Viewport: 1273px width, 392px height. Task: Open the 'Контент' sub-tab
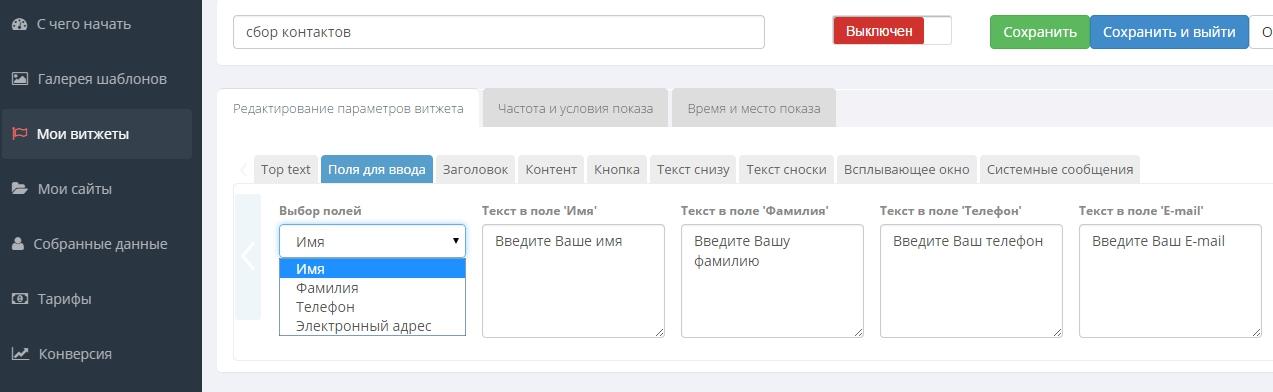click(x=551, y=169)
